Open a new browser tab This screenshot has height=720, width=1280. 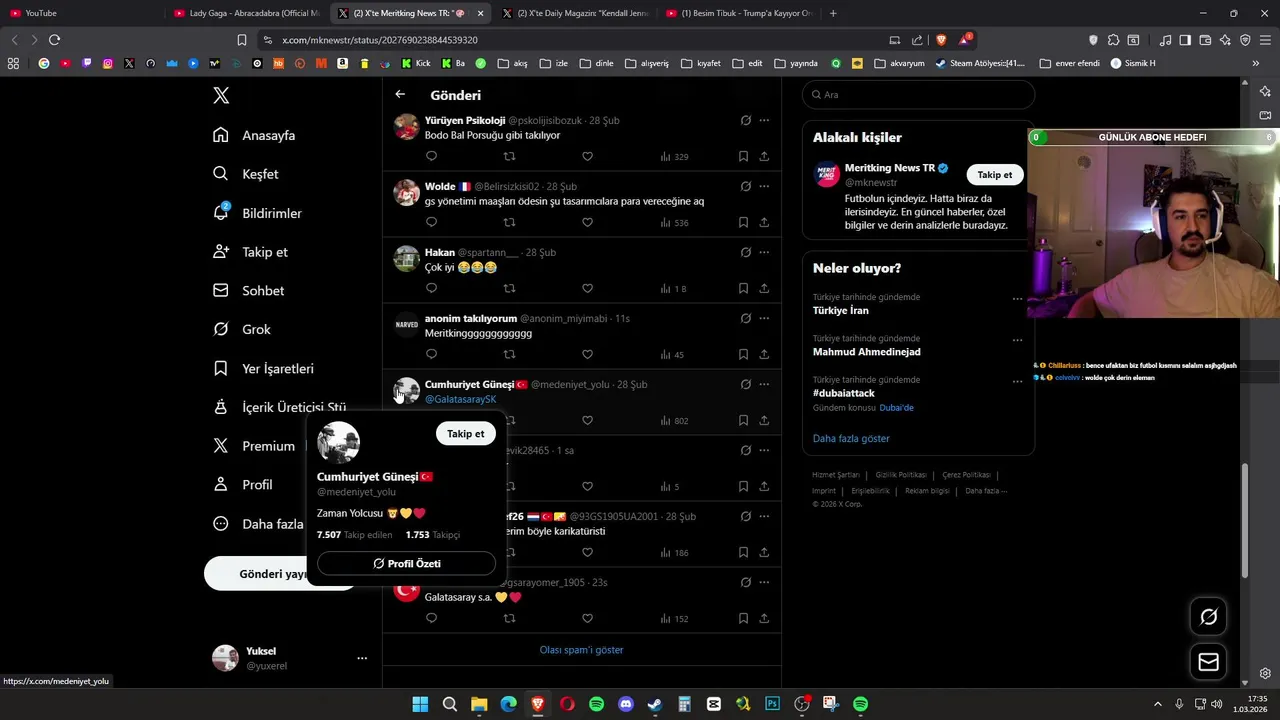click(833, 13)
